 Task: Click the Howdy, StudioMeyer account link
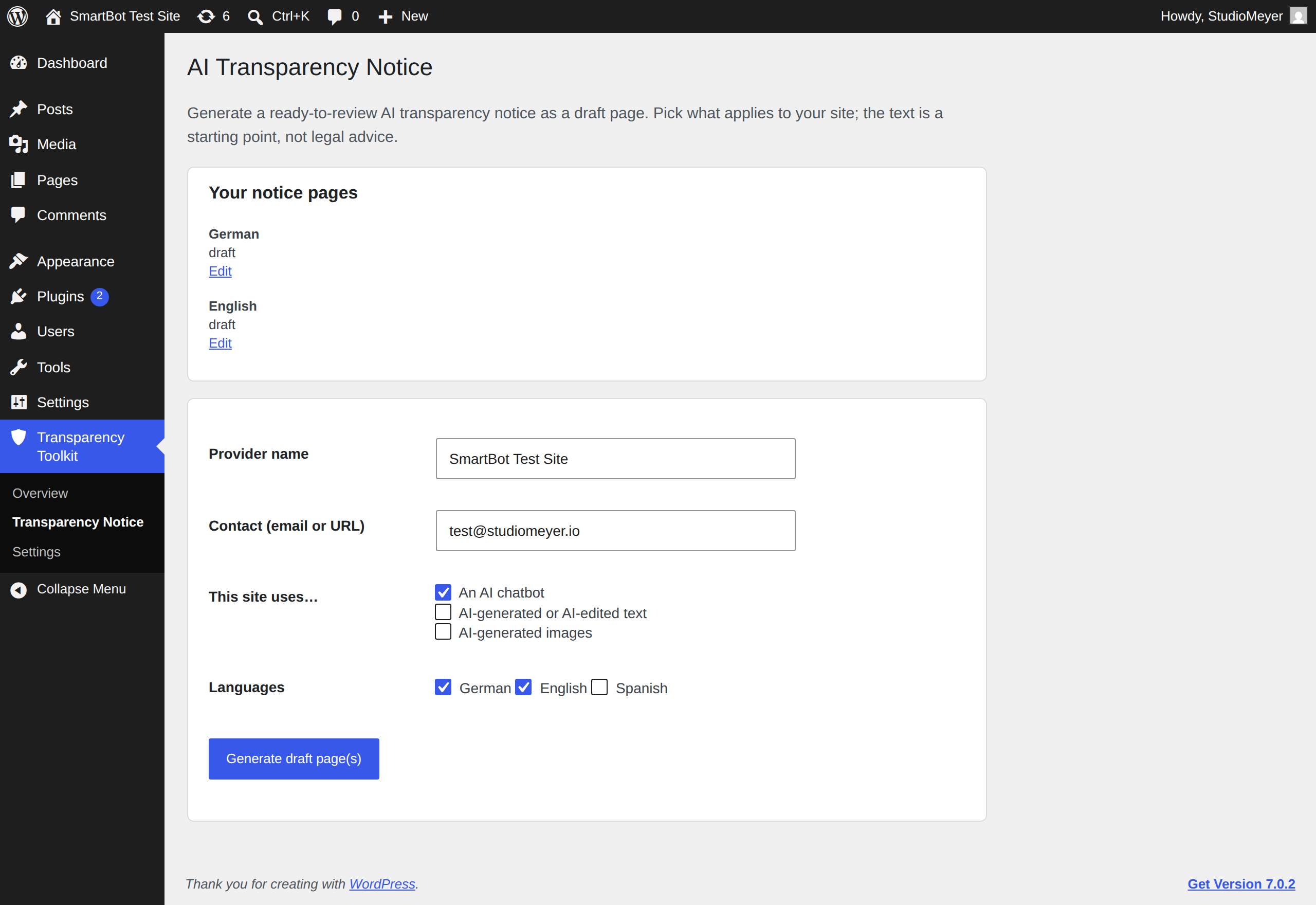1221,16
